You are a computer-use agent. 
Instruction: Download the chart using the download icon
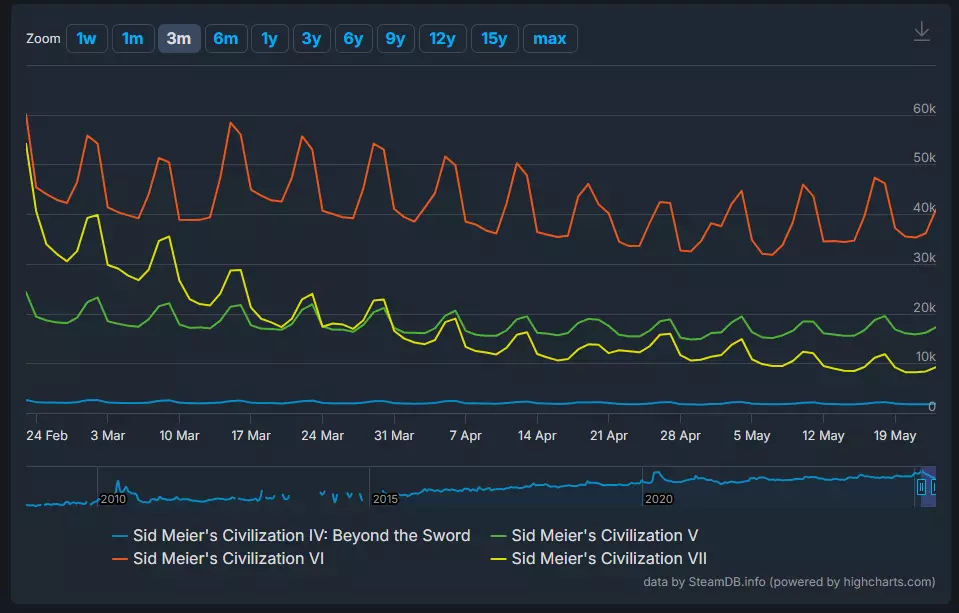[x=922, y=32]
